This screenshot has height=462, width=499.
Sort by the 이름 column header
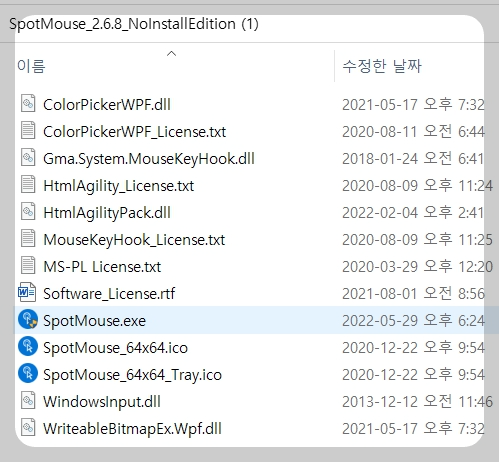(x=31, y=66)
